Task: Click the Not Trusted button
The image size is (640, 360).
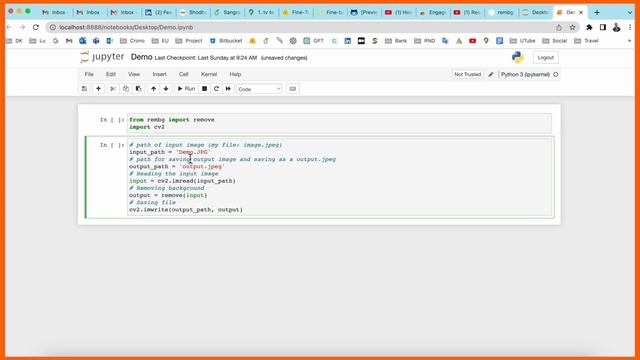Action: pos(467,74)
